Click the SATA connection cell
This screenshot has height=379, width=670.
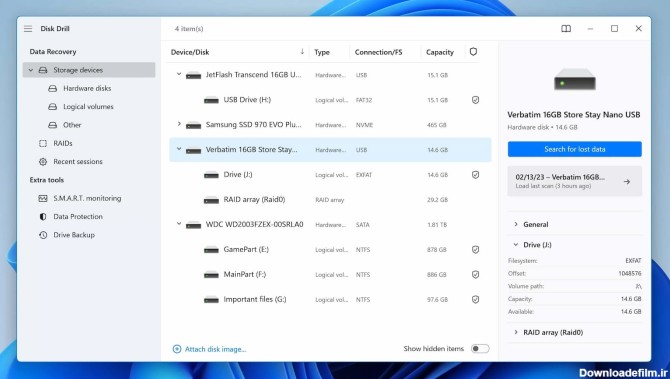362,225
